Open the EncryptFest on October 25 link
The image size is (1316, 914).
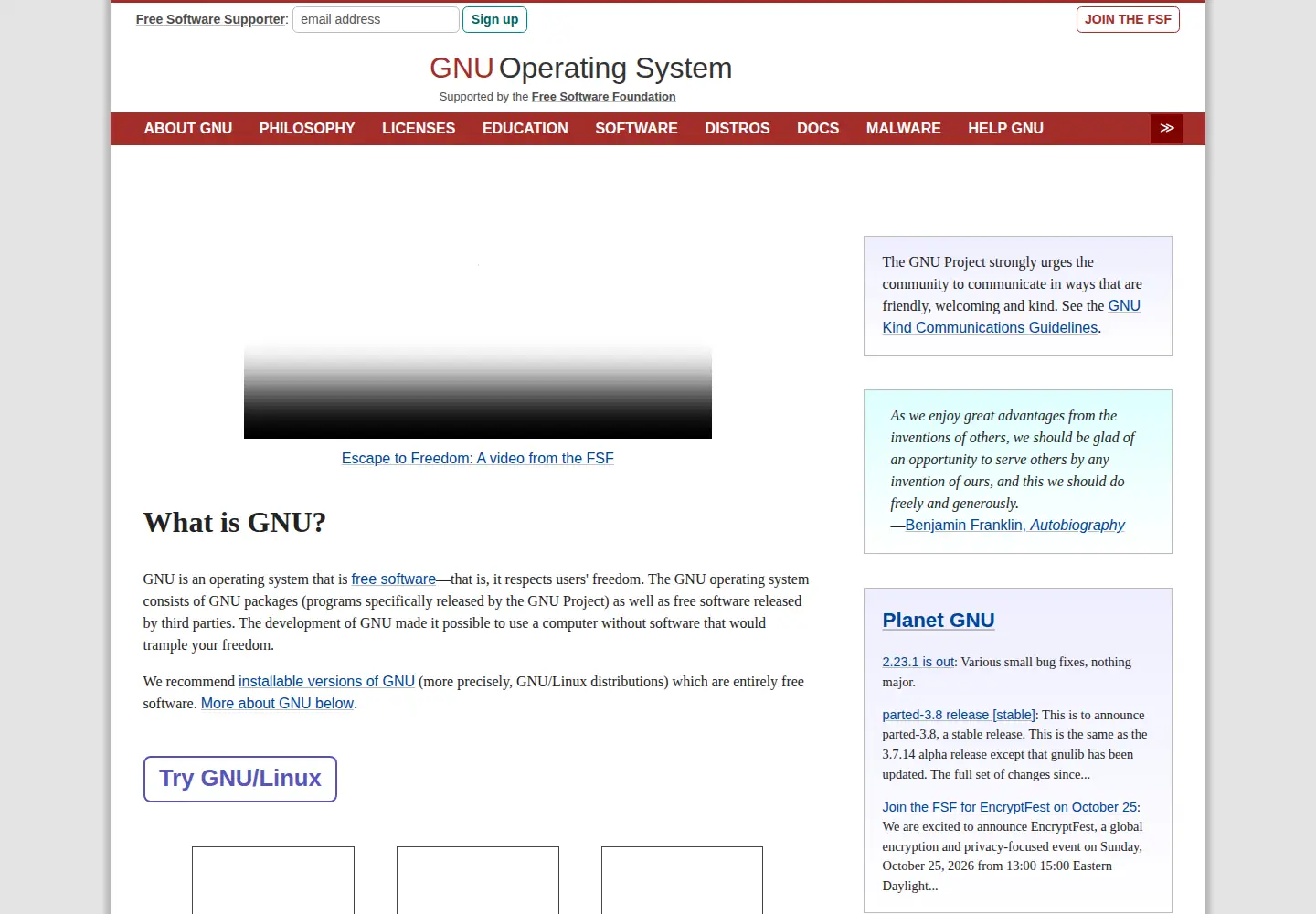point(1010,807)
